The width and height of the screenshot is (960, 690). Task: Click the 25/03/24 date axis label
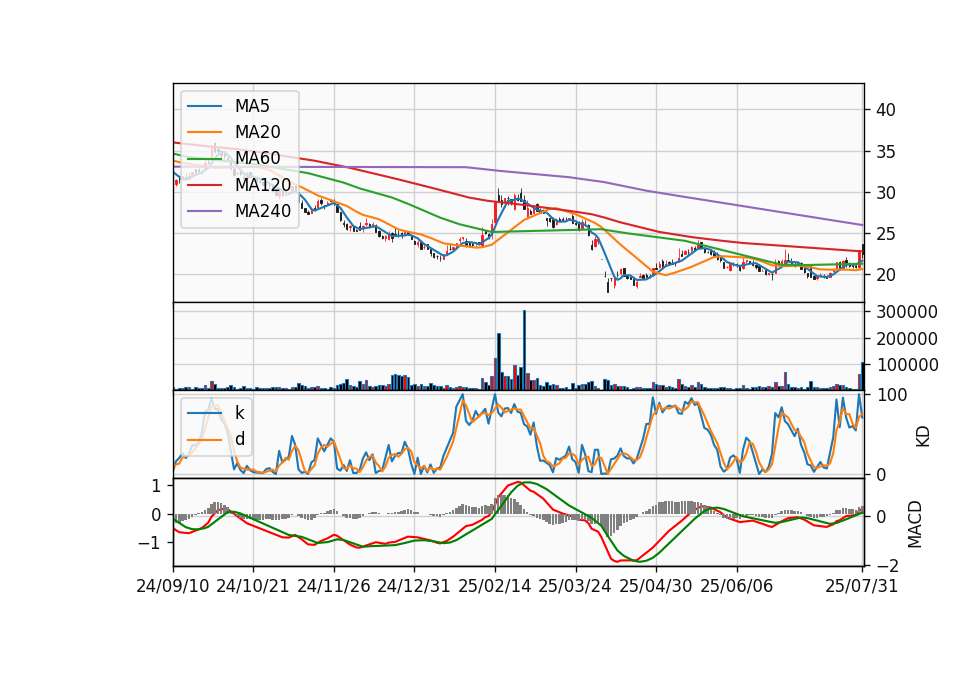point(575,586)
